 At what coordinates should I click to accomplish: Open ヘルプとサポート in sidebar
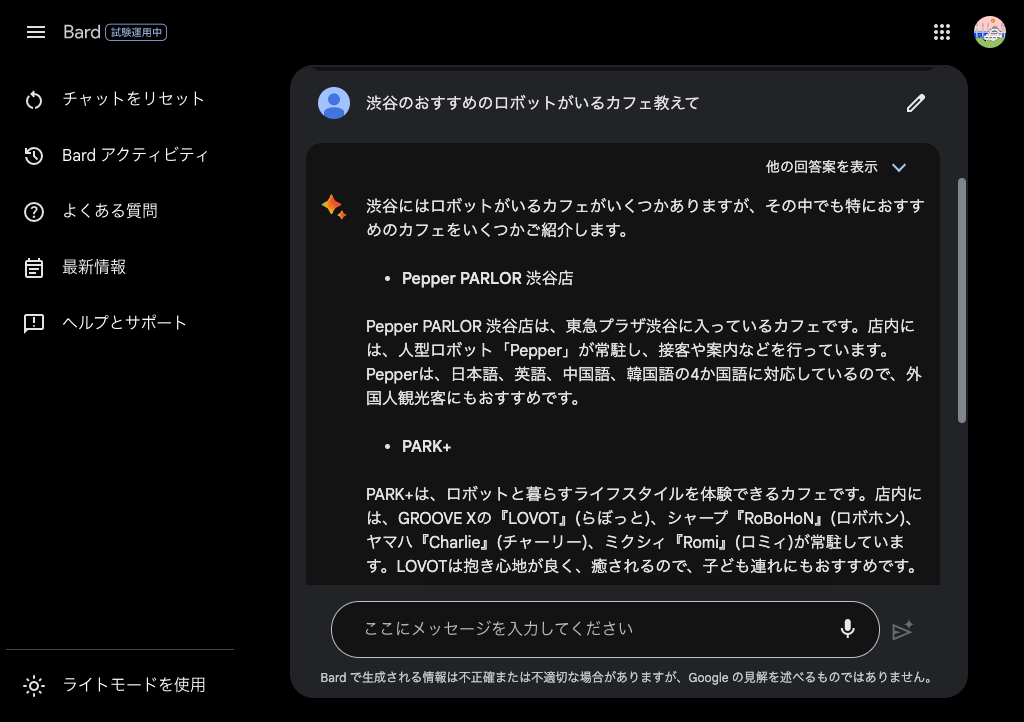(x=124, y=323)
